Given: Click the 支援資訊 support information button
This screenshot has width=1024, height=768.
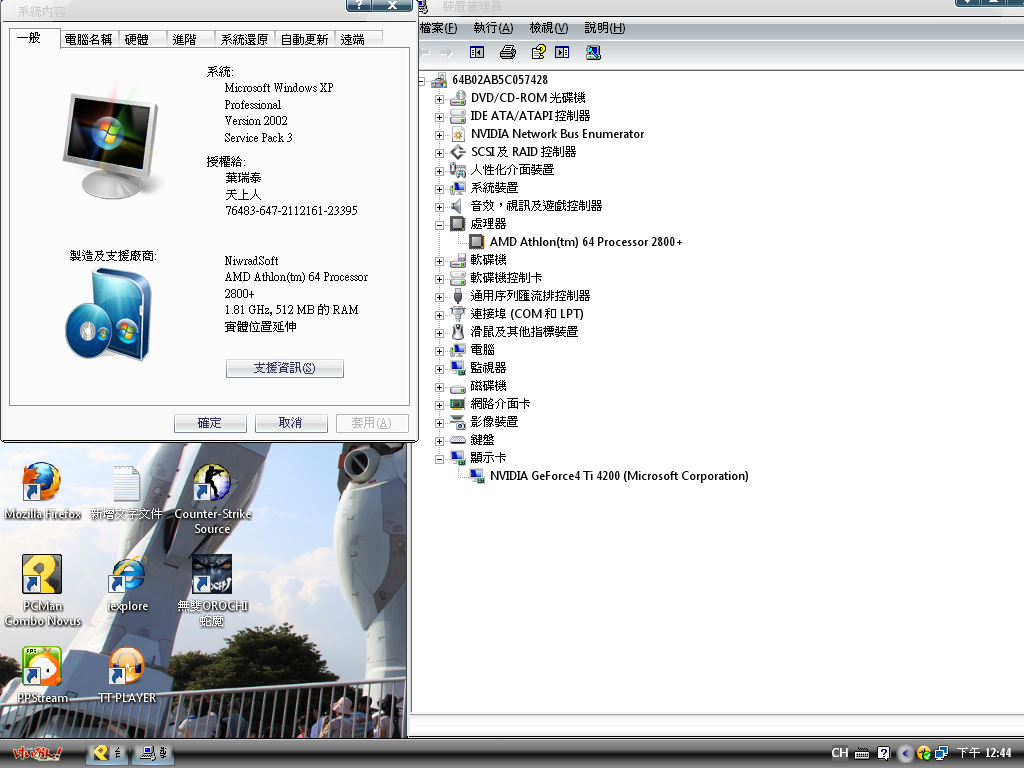Looking at the screenshot, I should tap(284, 368).
